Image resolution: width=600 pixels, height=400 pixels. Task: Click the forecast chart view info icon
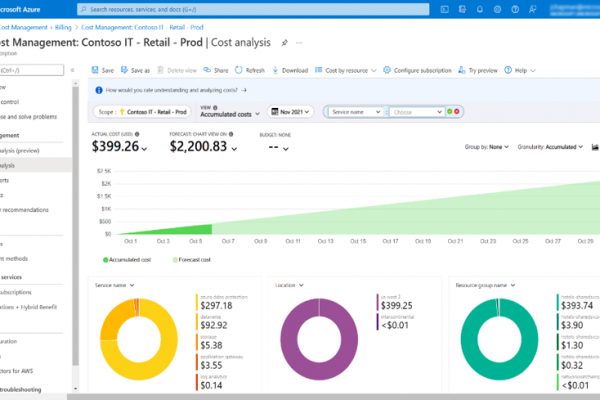231,134
